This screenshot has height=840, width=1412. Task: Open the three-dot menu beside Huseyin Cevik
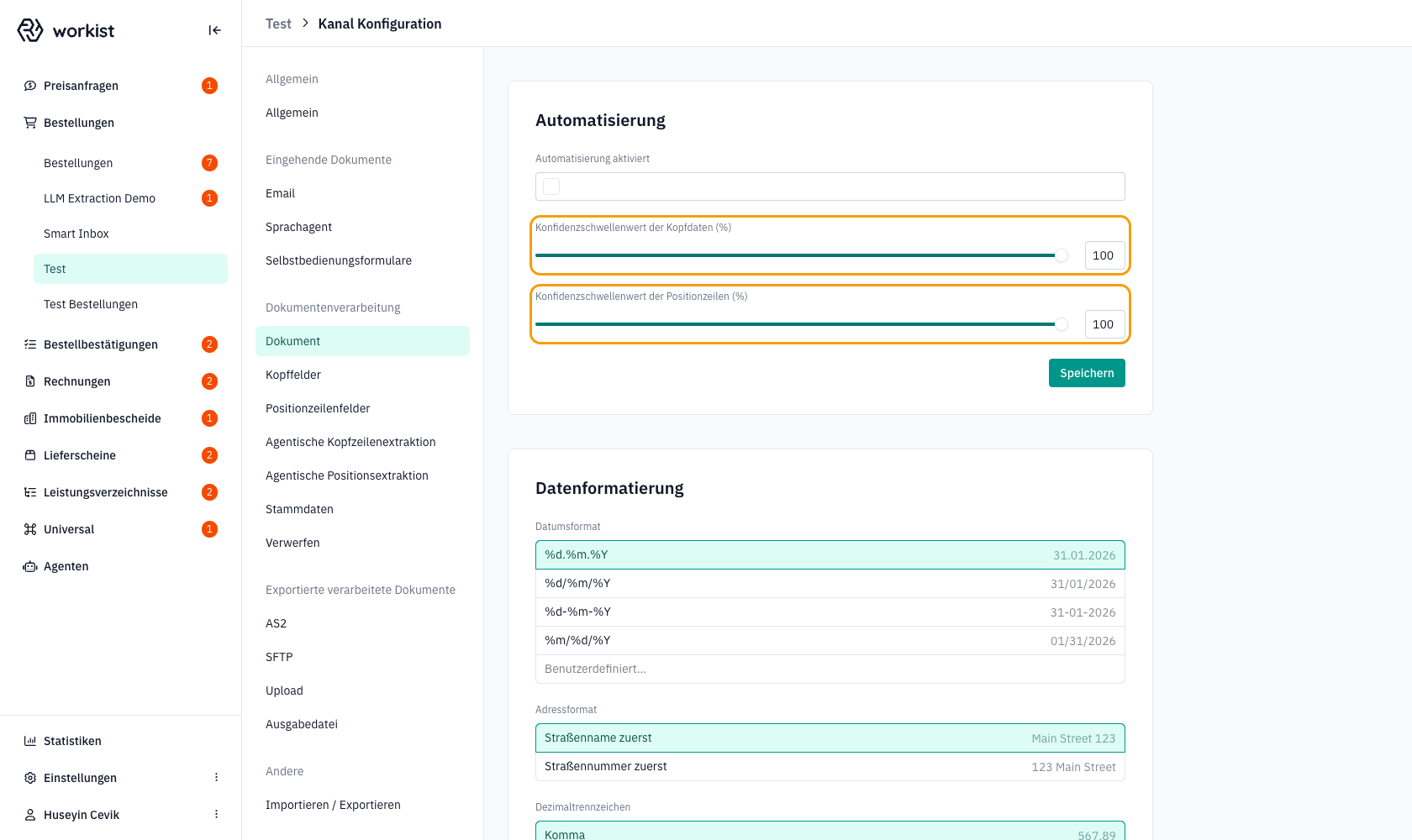pos(216,815)
